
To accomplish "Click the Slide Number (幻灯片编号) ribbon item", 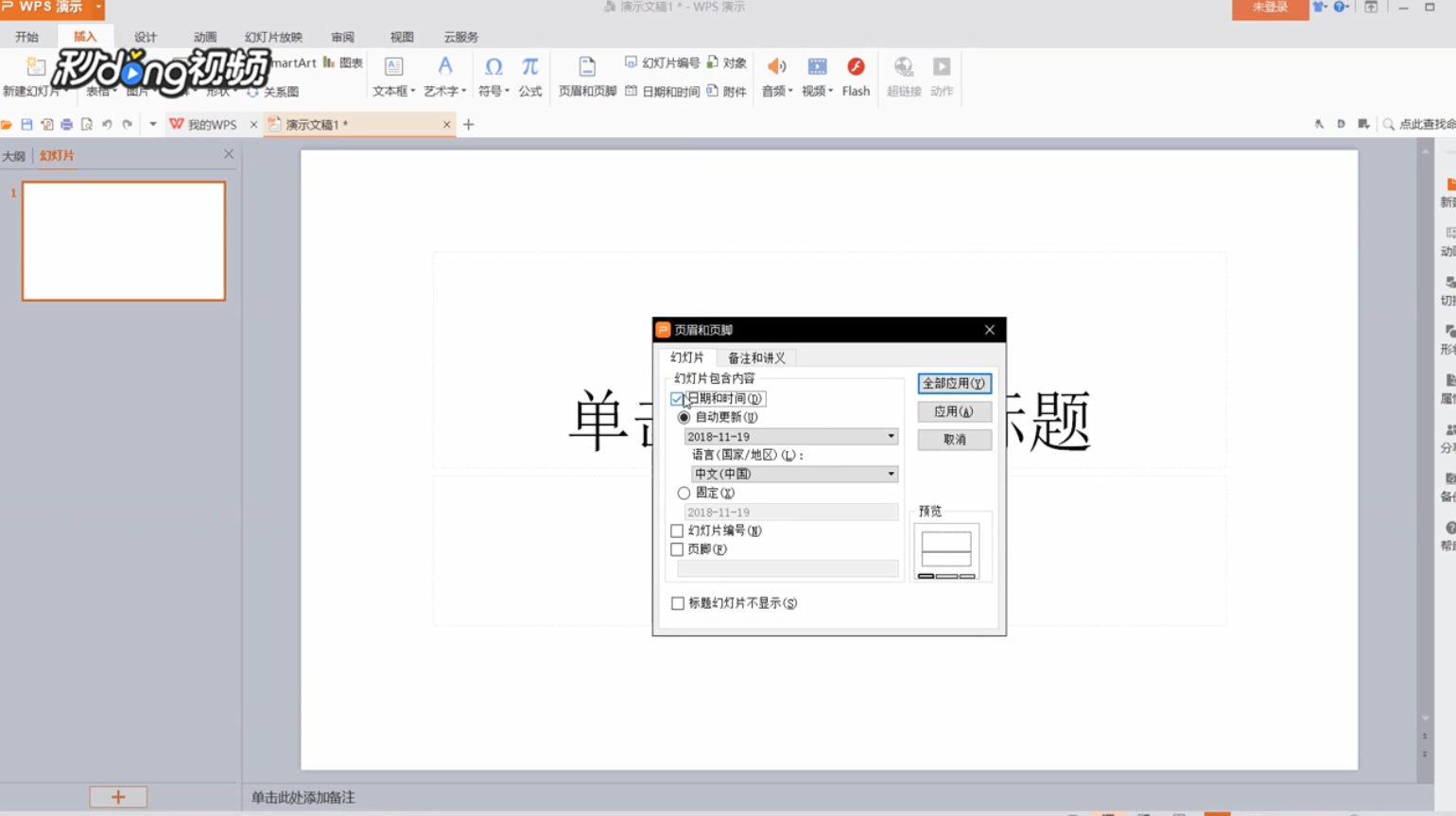I will (662, 62).
